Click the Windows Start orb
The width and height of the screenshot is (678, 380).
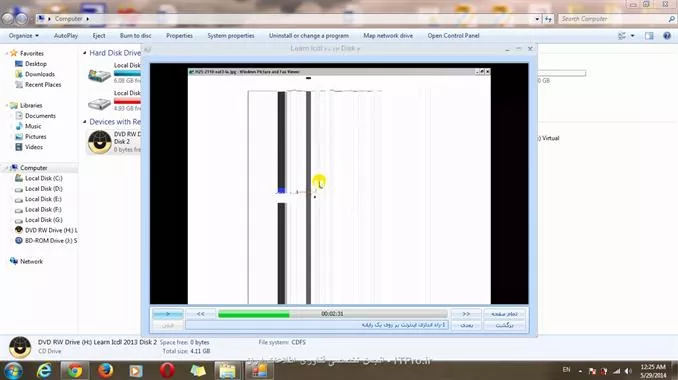pos(13,371)
